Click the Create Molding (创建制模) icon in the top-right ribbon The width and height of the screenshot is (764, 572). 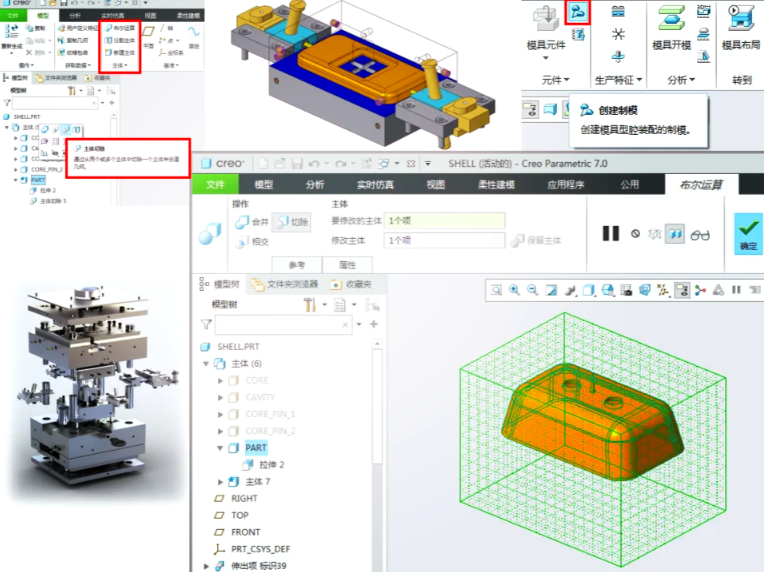577,12
